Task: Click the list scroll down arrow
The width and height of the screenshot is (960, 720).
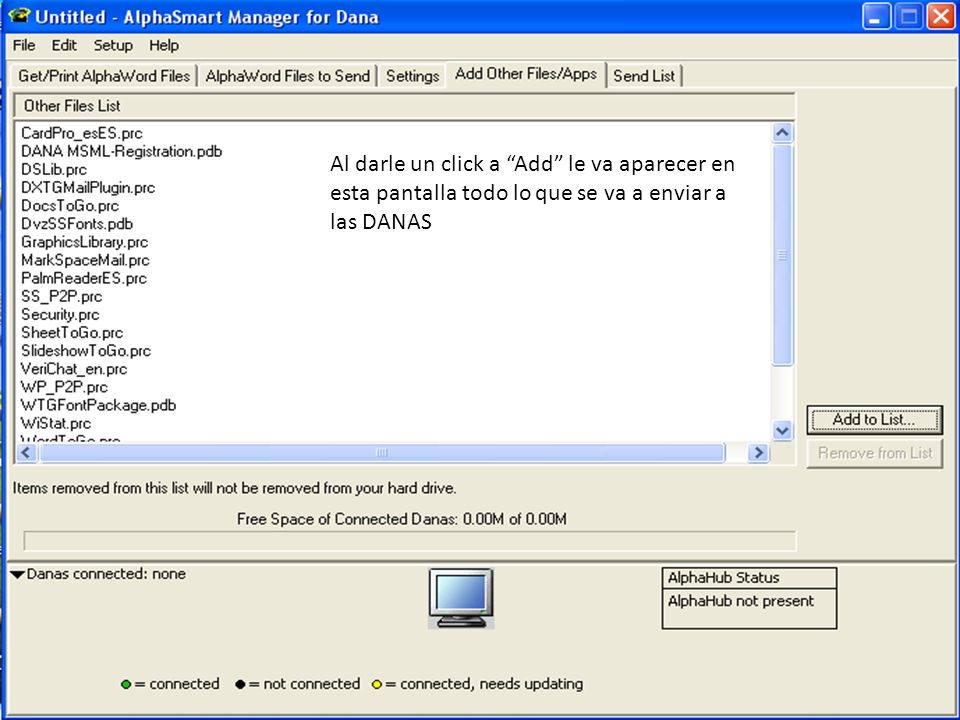Action: [782, 430]
